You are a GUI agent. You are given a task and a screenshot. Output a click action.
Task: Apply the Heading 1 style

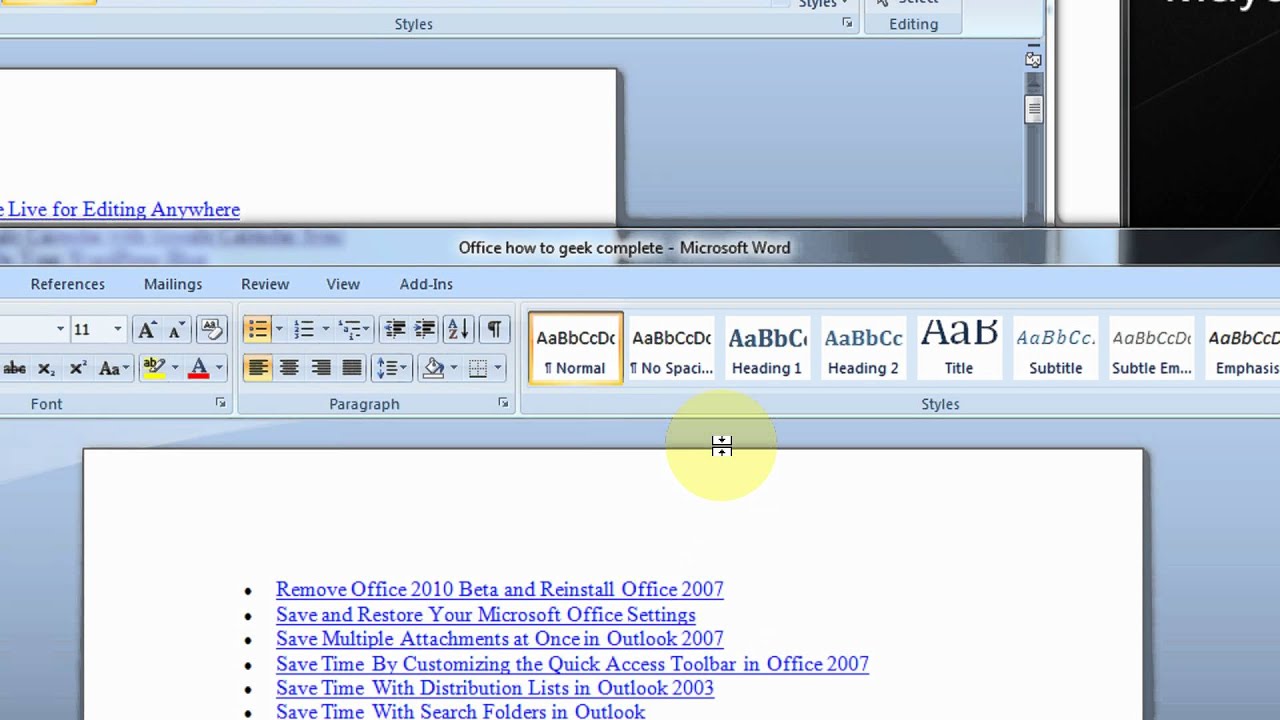(x=767, y=348)
